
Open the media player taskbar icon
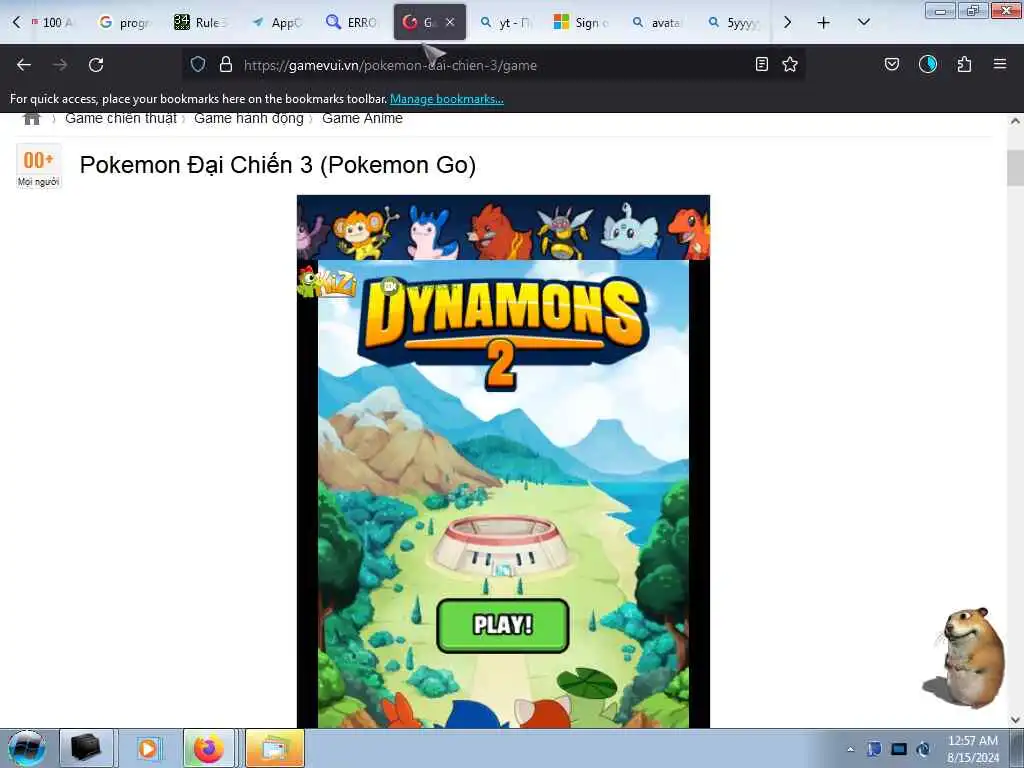click(x=148, y=748)
